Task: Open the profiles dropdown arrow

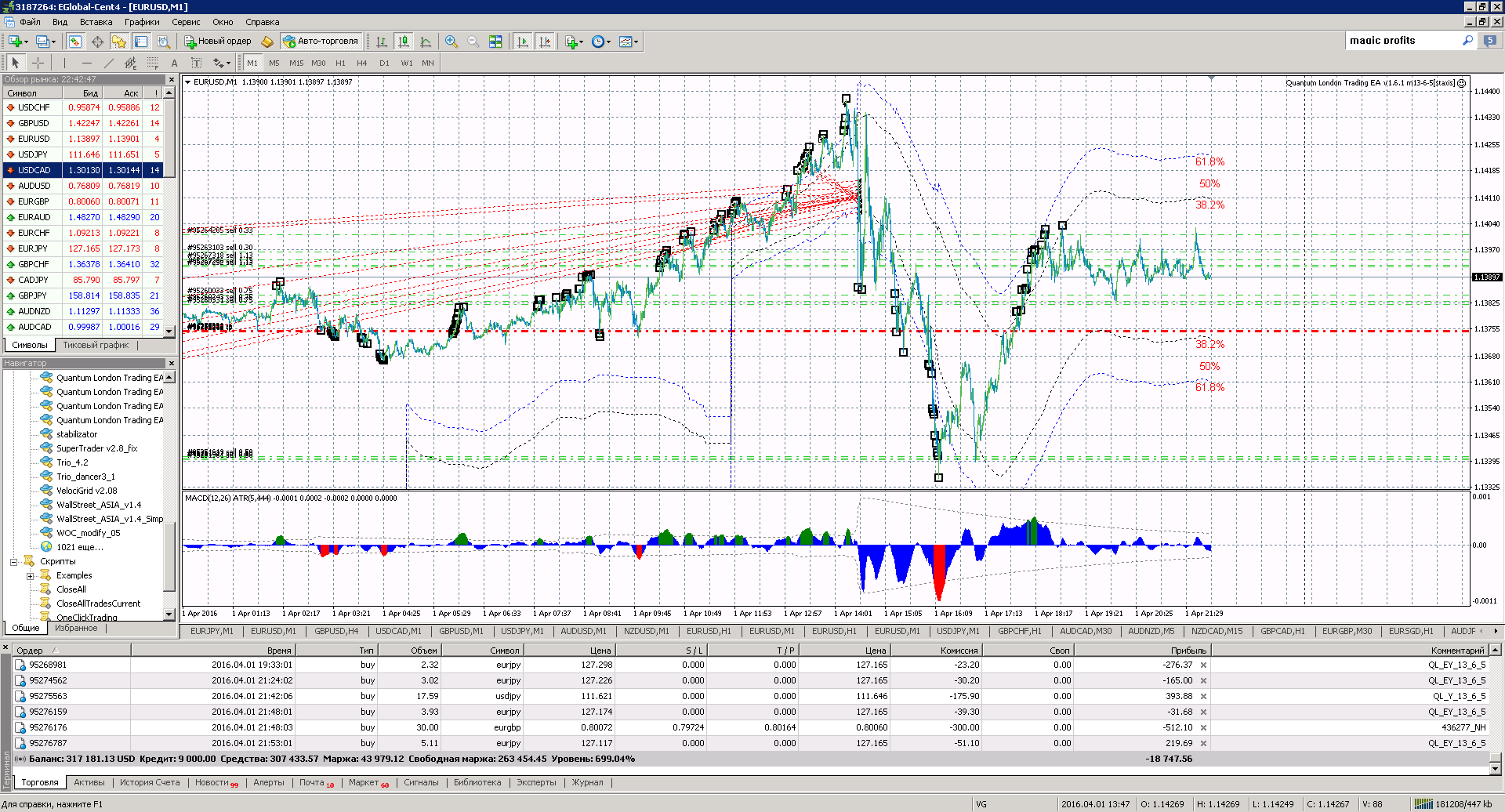Action: point(53,42)
